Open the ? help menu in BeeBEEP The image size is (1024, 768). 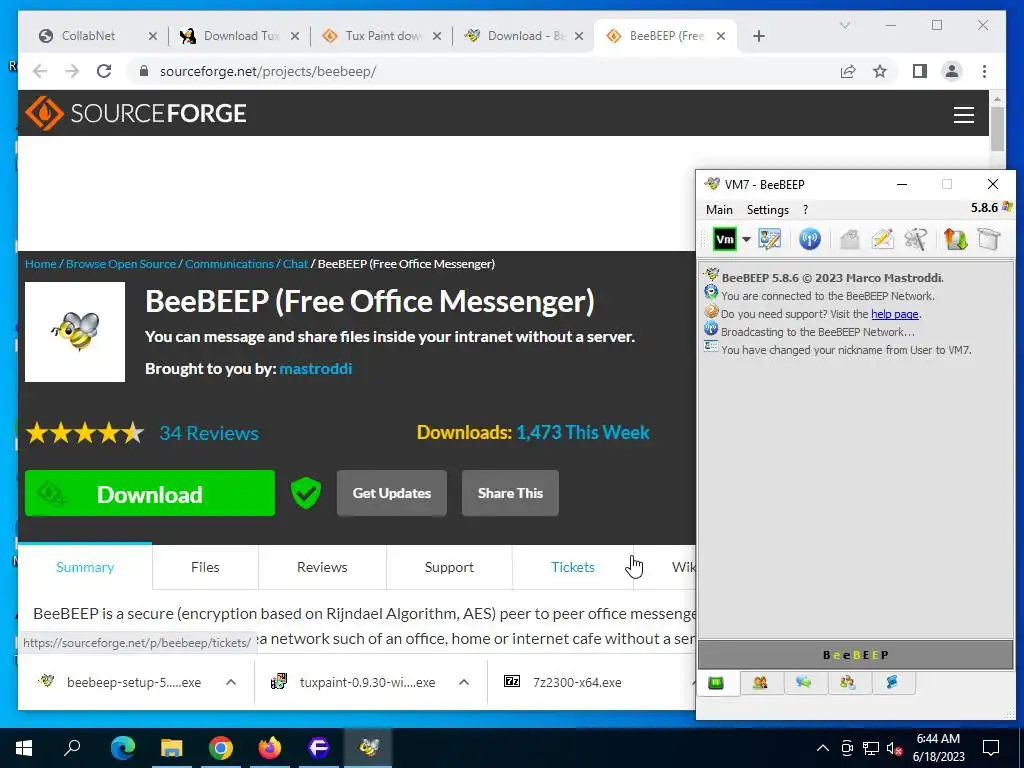point(805,210)
